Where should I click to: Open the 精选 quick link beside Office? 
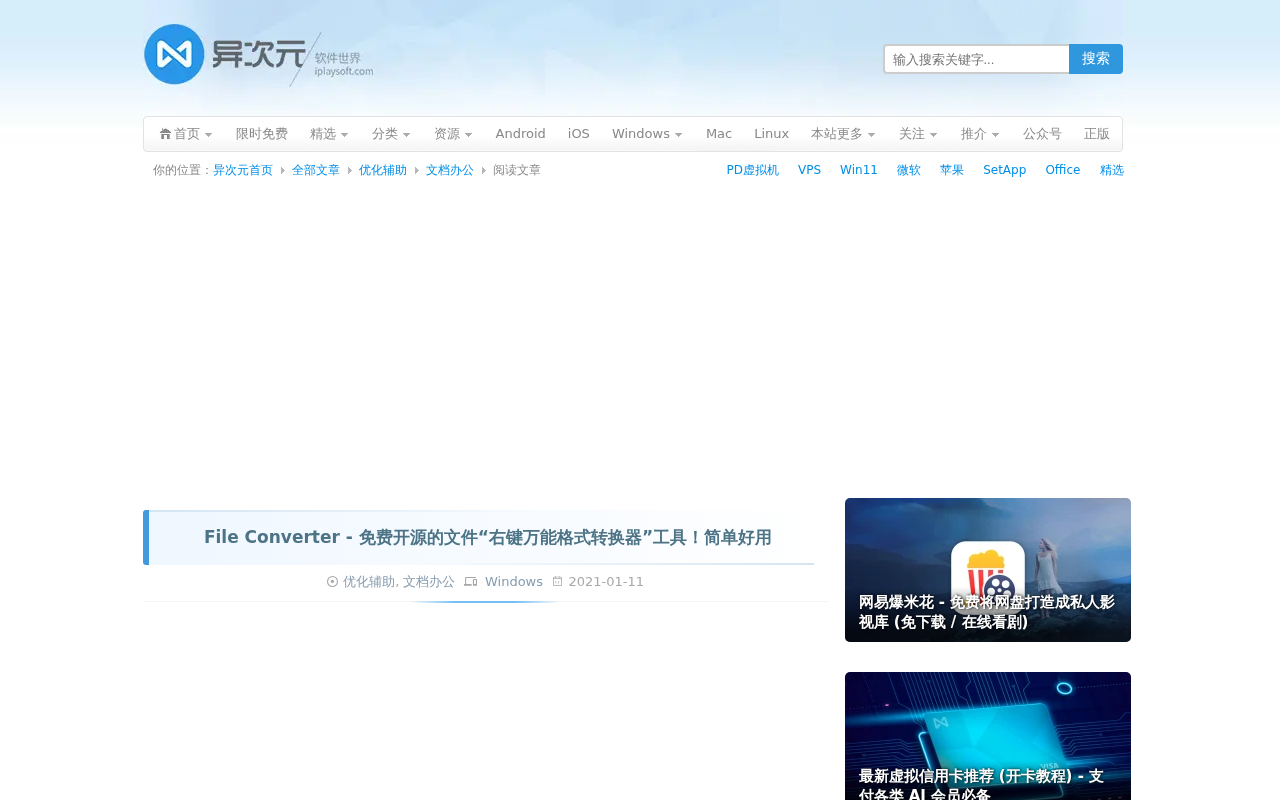[1112, 170]
